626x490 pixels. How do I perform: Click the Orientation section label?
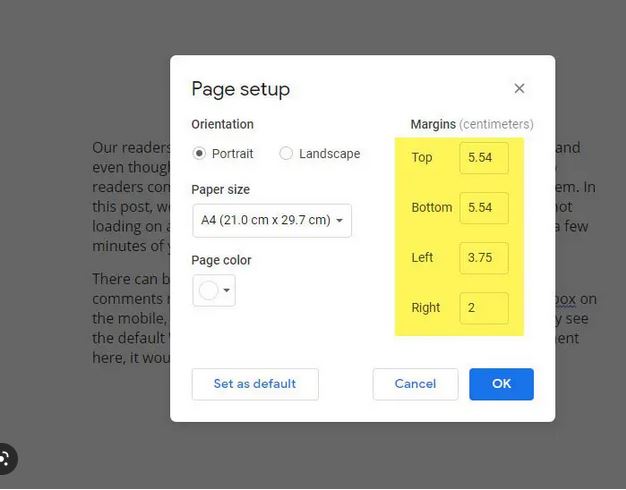click(222, 125)
